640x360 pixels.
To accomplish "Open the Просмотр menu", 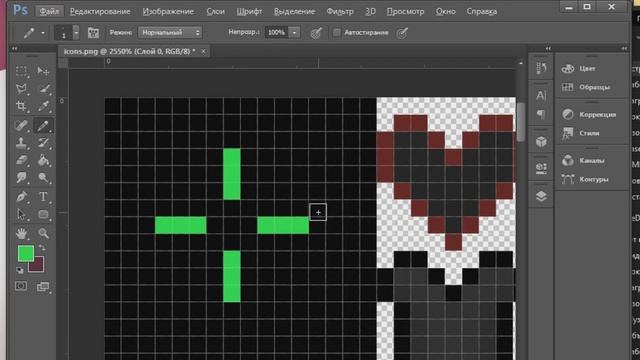I will tap(405, 11).
